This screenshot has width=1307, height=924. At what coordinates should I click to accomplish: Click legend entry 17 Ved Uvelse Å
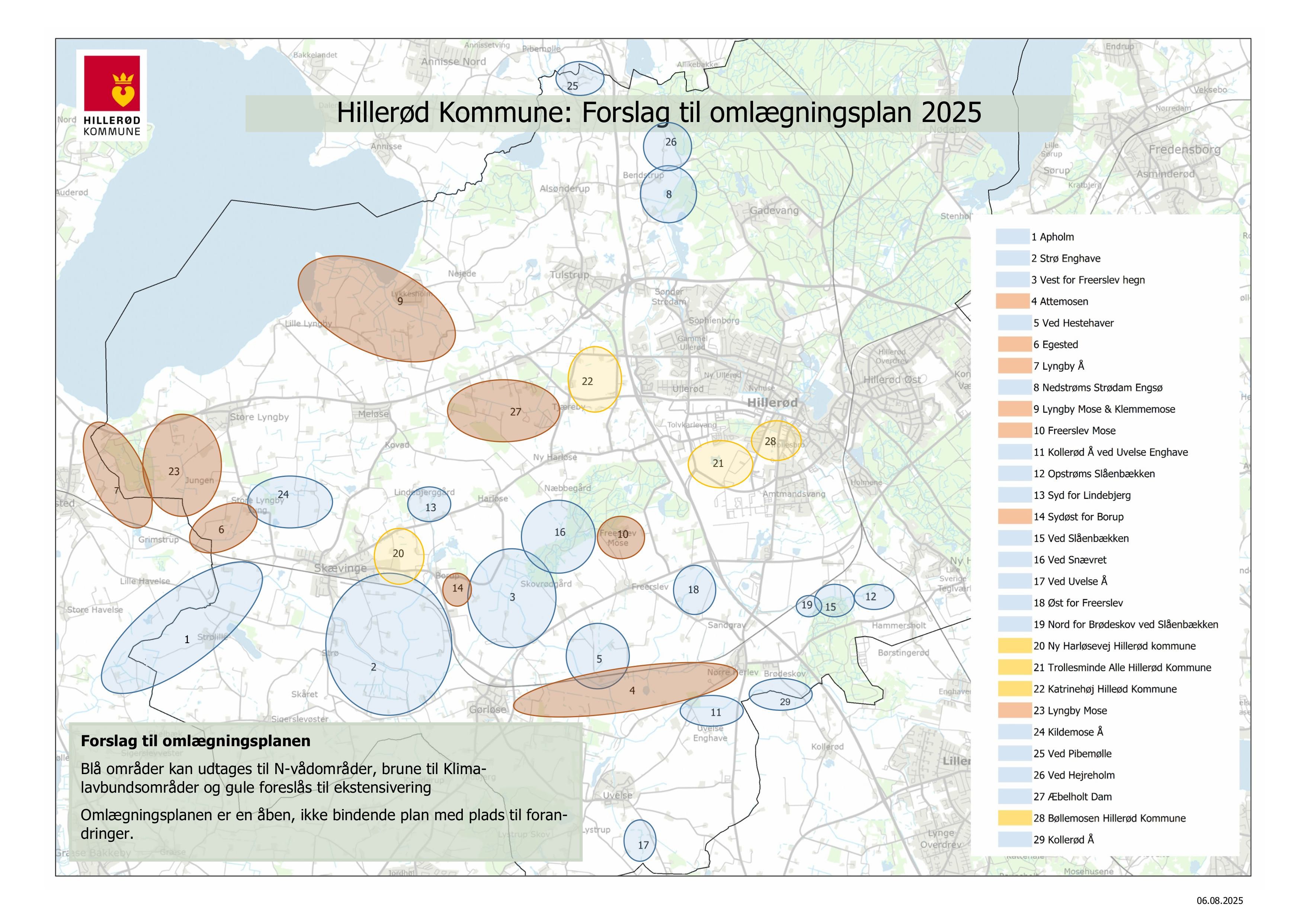tap(1070, 581)
